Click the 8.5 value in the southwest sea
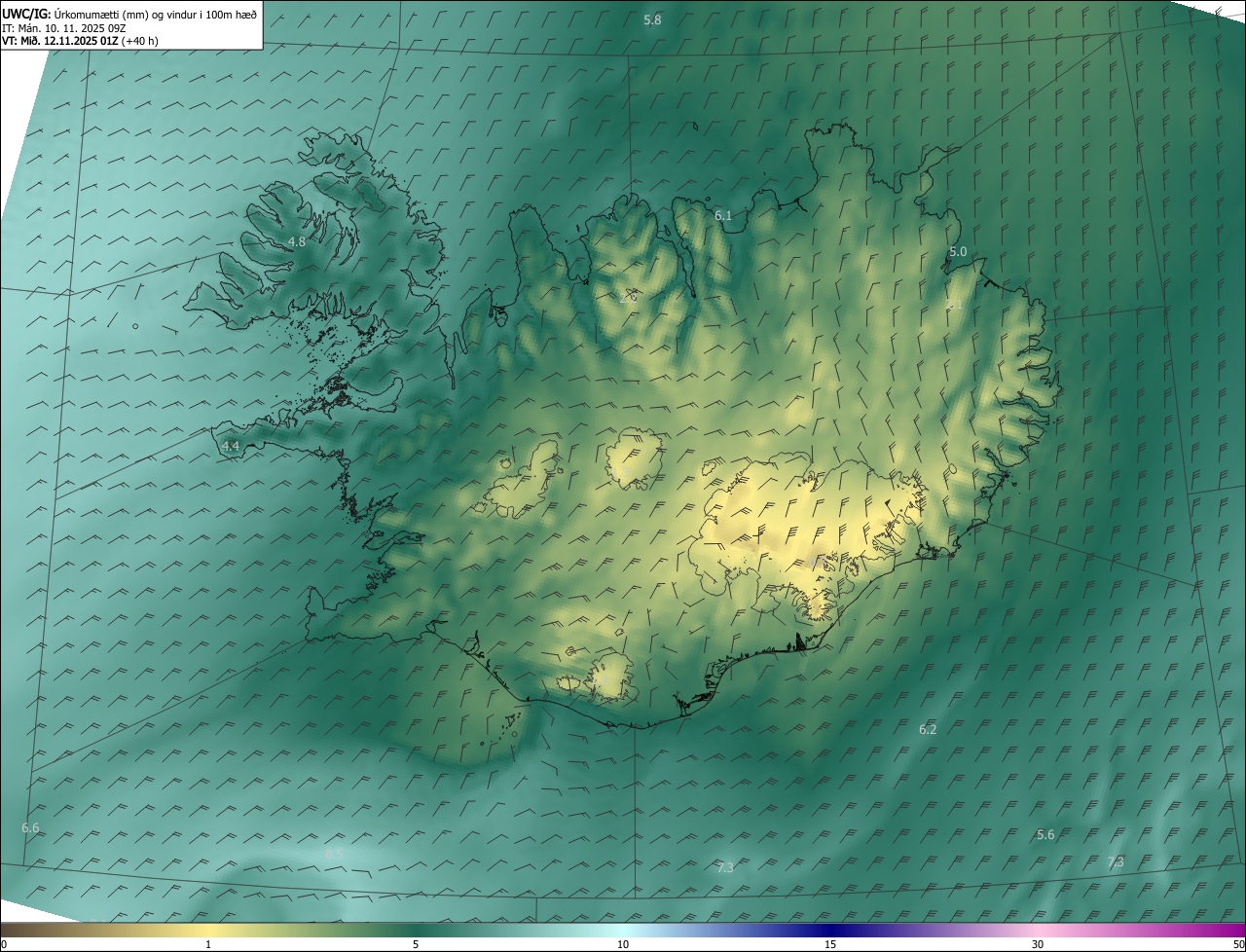Screen dimensions: 1246x952 (334, 854)
